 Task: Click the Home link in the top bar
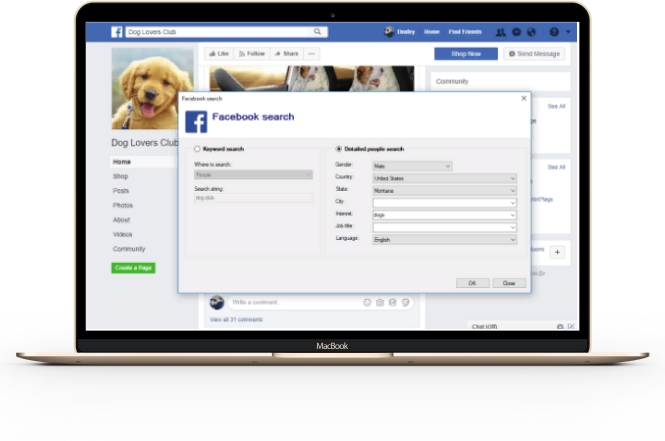(x=432, y=32)
